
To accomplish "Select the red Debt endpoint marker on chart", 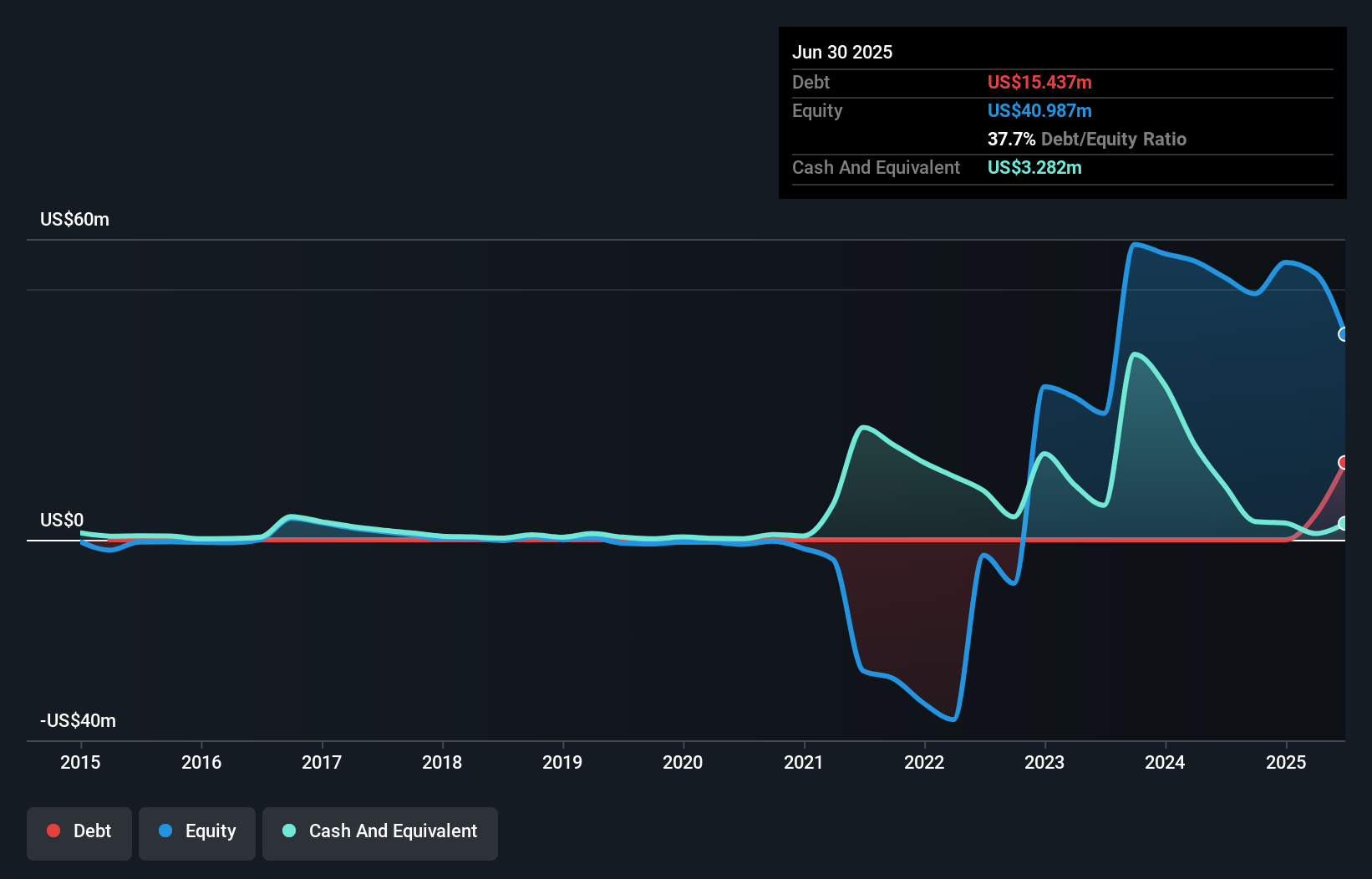I will pos(1344,461).
